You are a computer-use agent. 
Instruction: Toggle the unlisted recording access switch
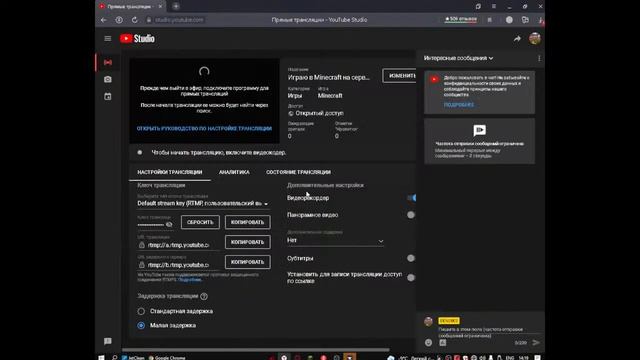(x=411, y=278)
